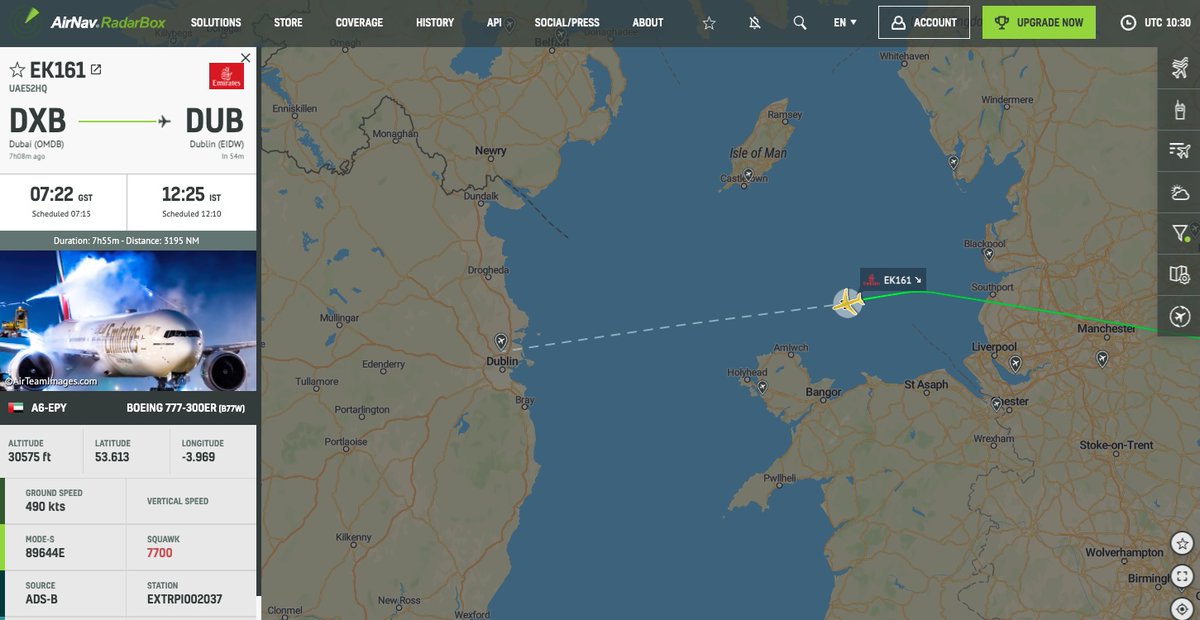Screen dimensions: 1200x620
Task: Open the weather layers icon
Action: (x=1179, y=192)
